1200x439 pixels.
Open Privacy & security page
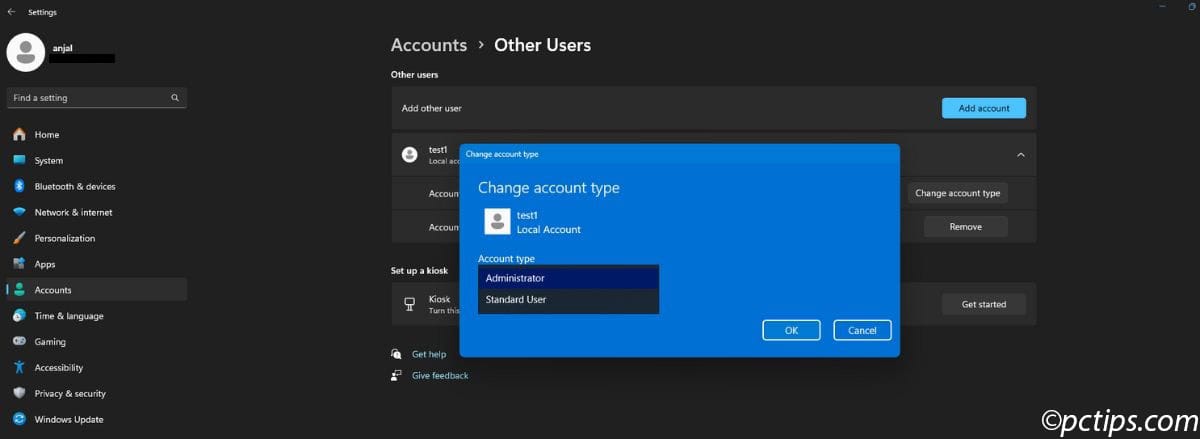96,394
